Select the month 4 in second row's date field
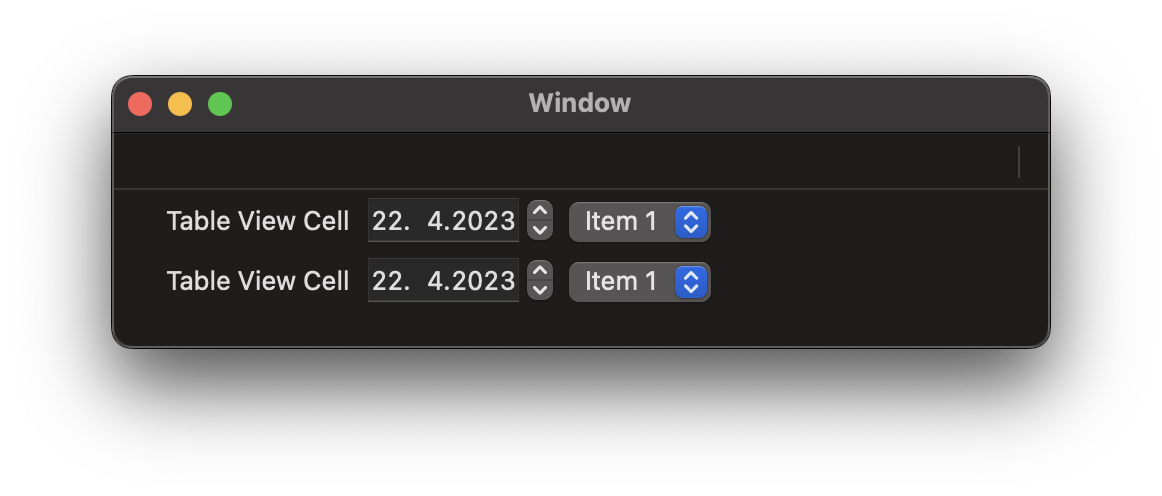1162x496 pixels. point(435,281)
